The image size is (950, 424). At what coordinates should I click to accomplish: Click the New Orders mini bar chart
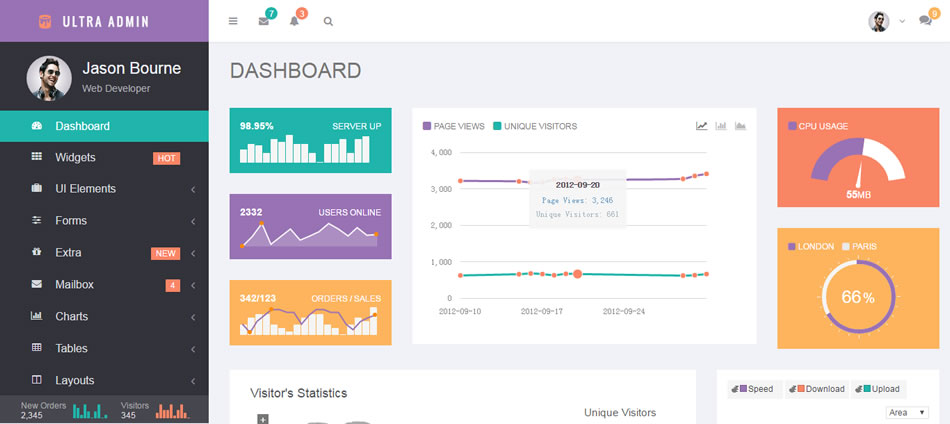coord(90,411)
